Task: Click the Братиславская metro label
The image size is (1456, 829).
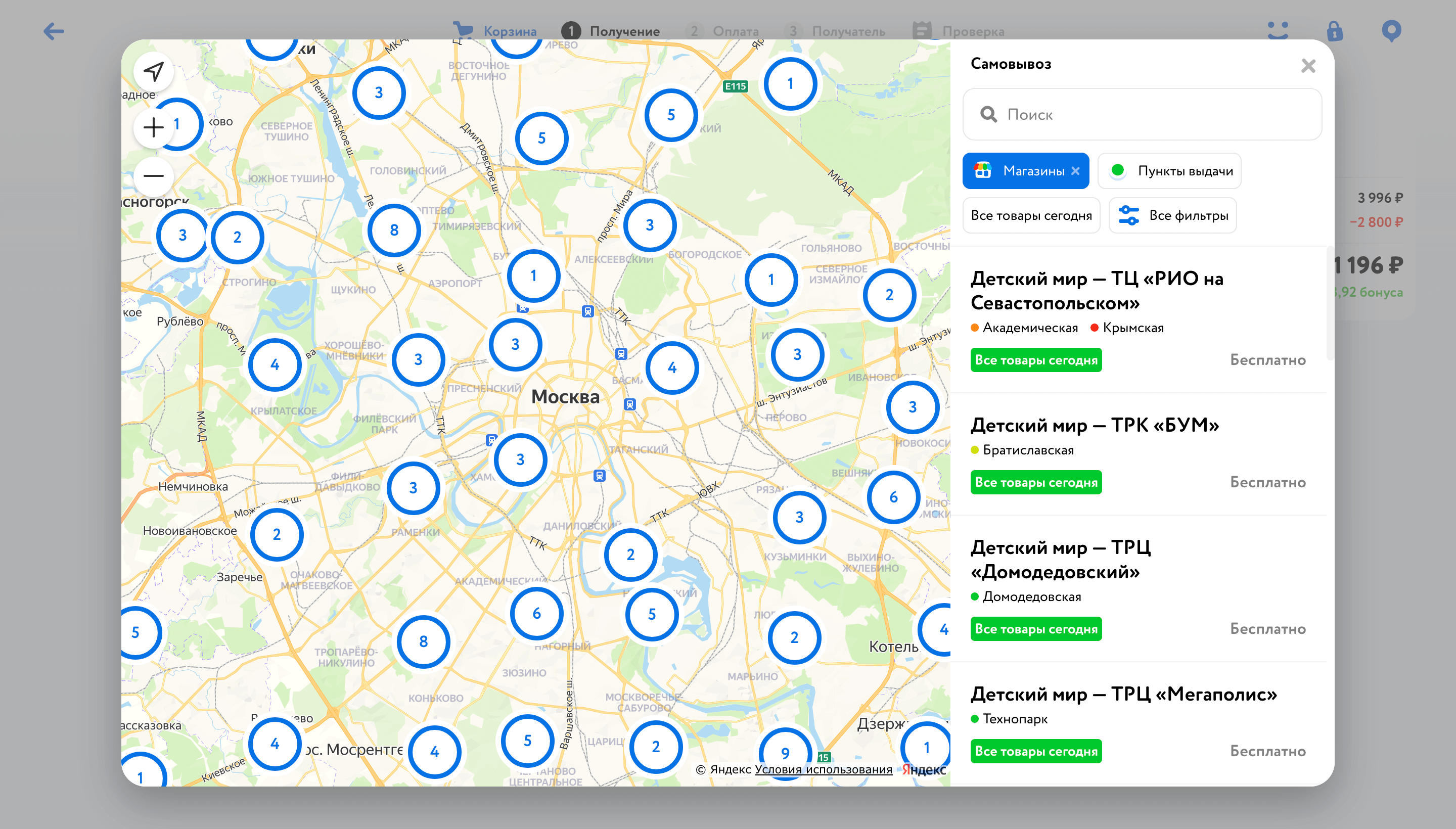Action: pyautogui.click(x=1028, y=450)
